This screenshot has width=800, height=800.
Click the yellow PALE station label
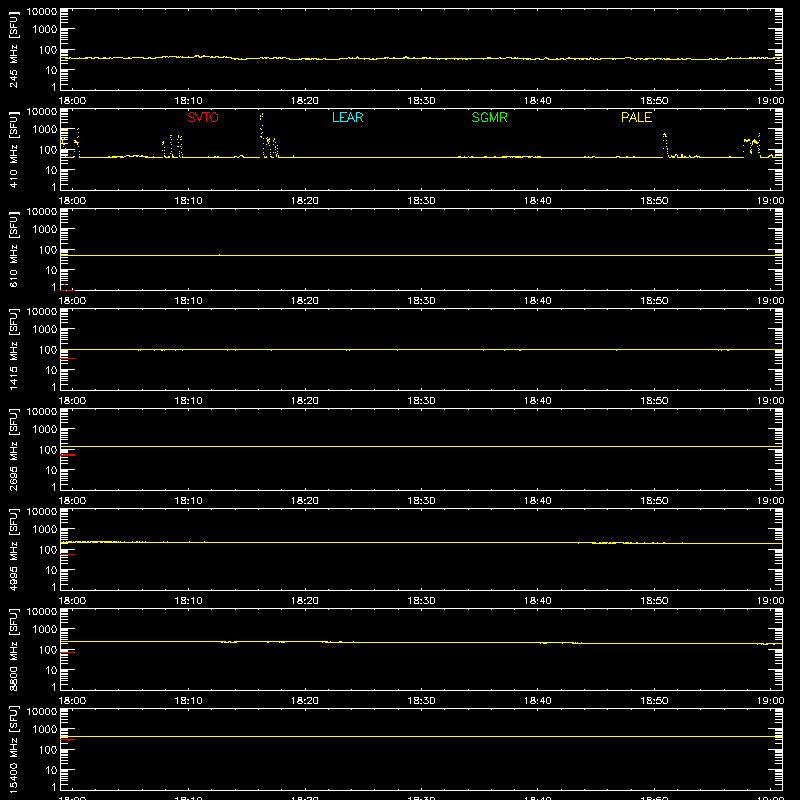pyautogui.click(x=636, y=117)
